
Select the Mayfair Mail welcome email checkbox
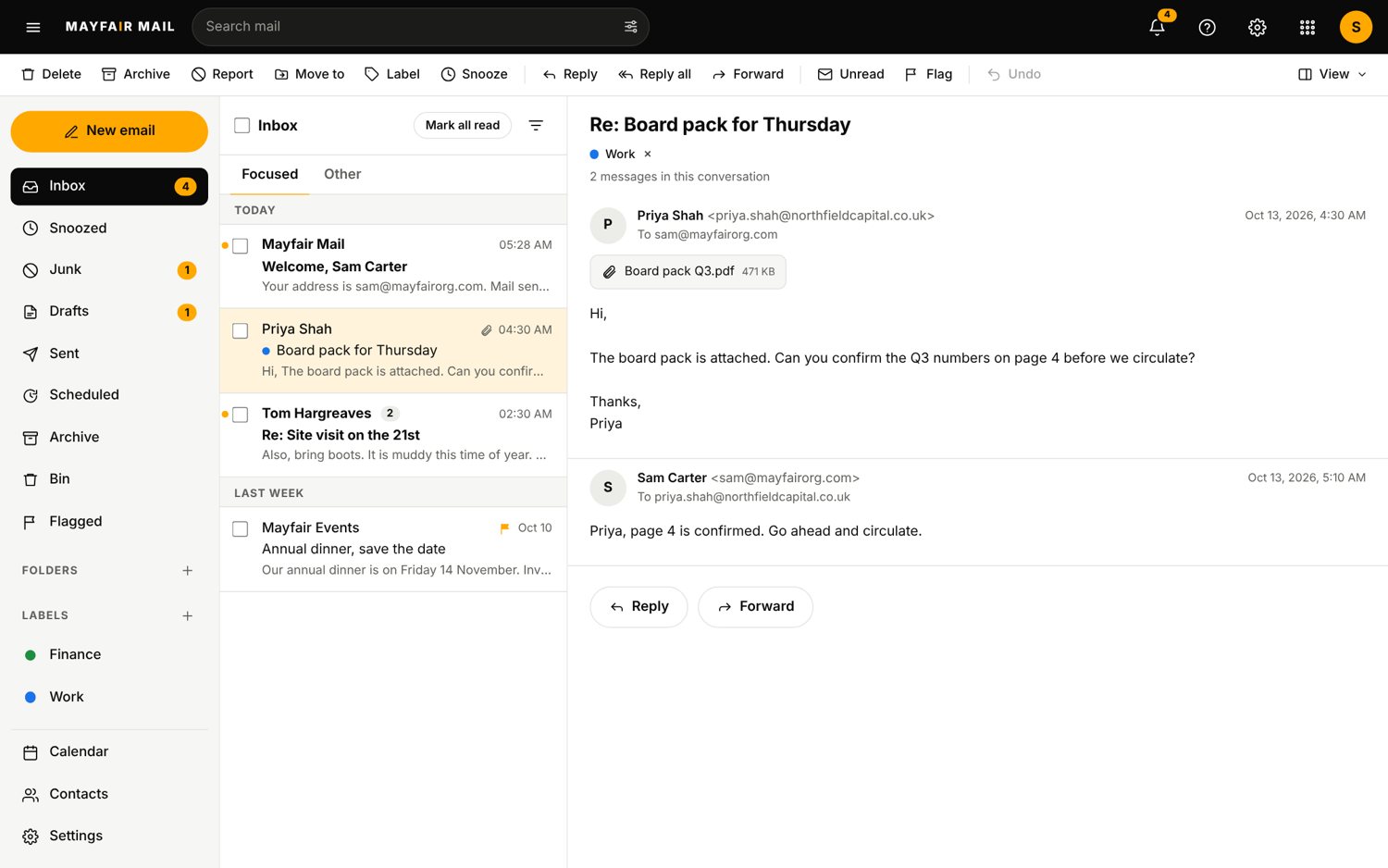point(241,246)
